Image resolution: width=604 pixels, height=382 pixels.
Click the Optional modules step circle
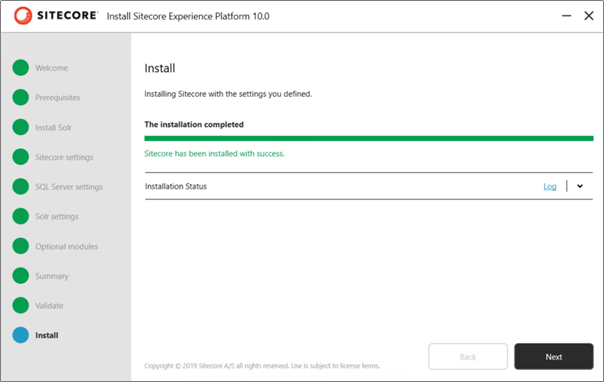(20, 246)
